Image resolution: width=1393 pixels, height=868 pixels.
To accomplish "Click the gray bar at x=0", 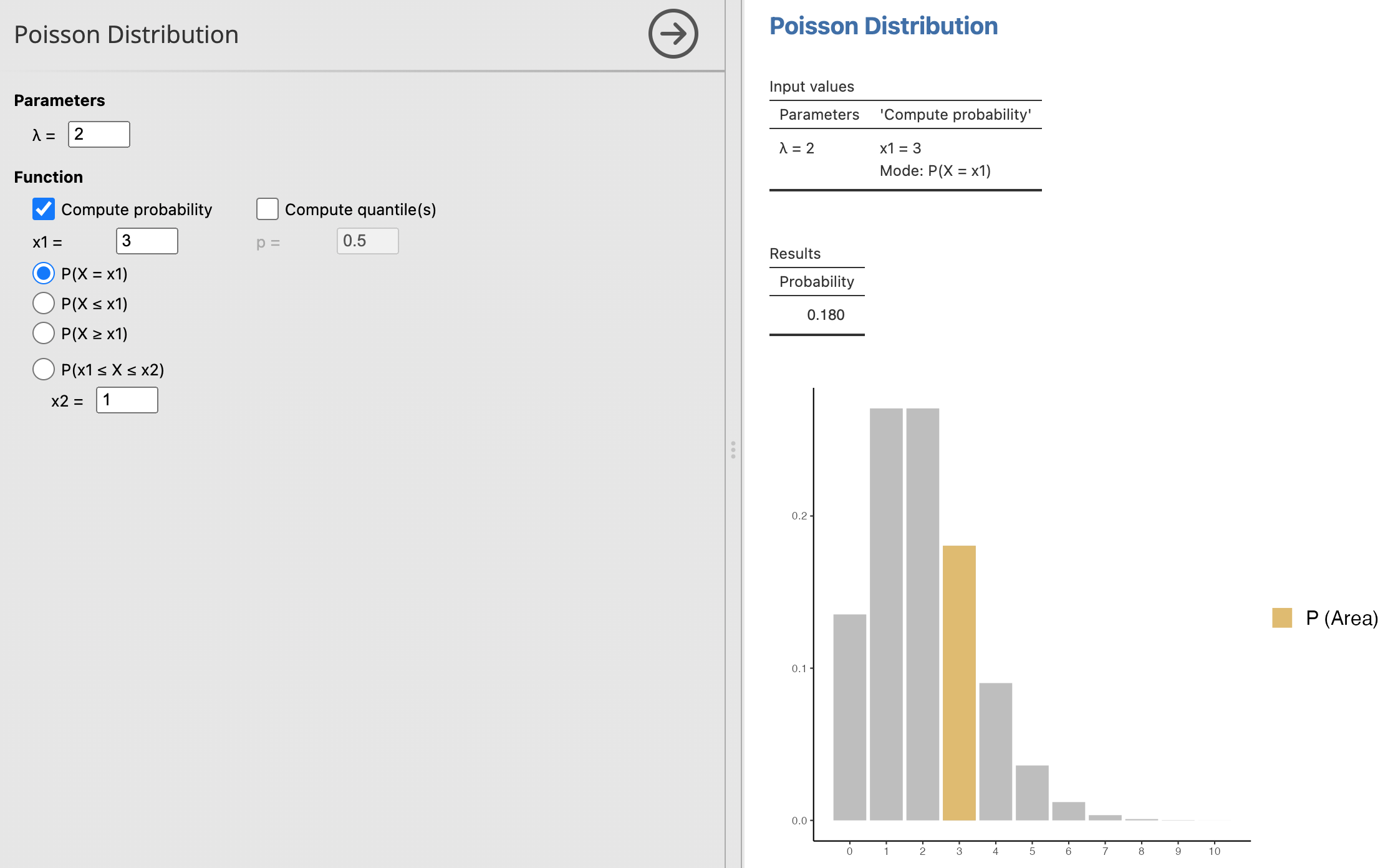I will [849, 717].
